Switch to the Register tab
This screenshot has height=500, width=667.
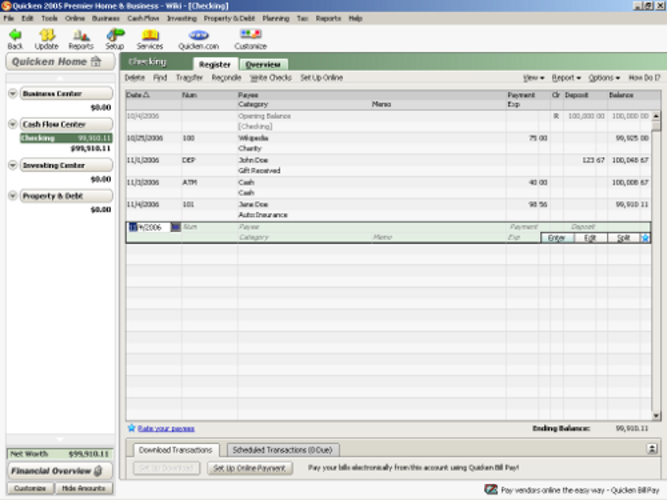[x=215, y=64]
